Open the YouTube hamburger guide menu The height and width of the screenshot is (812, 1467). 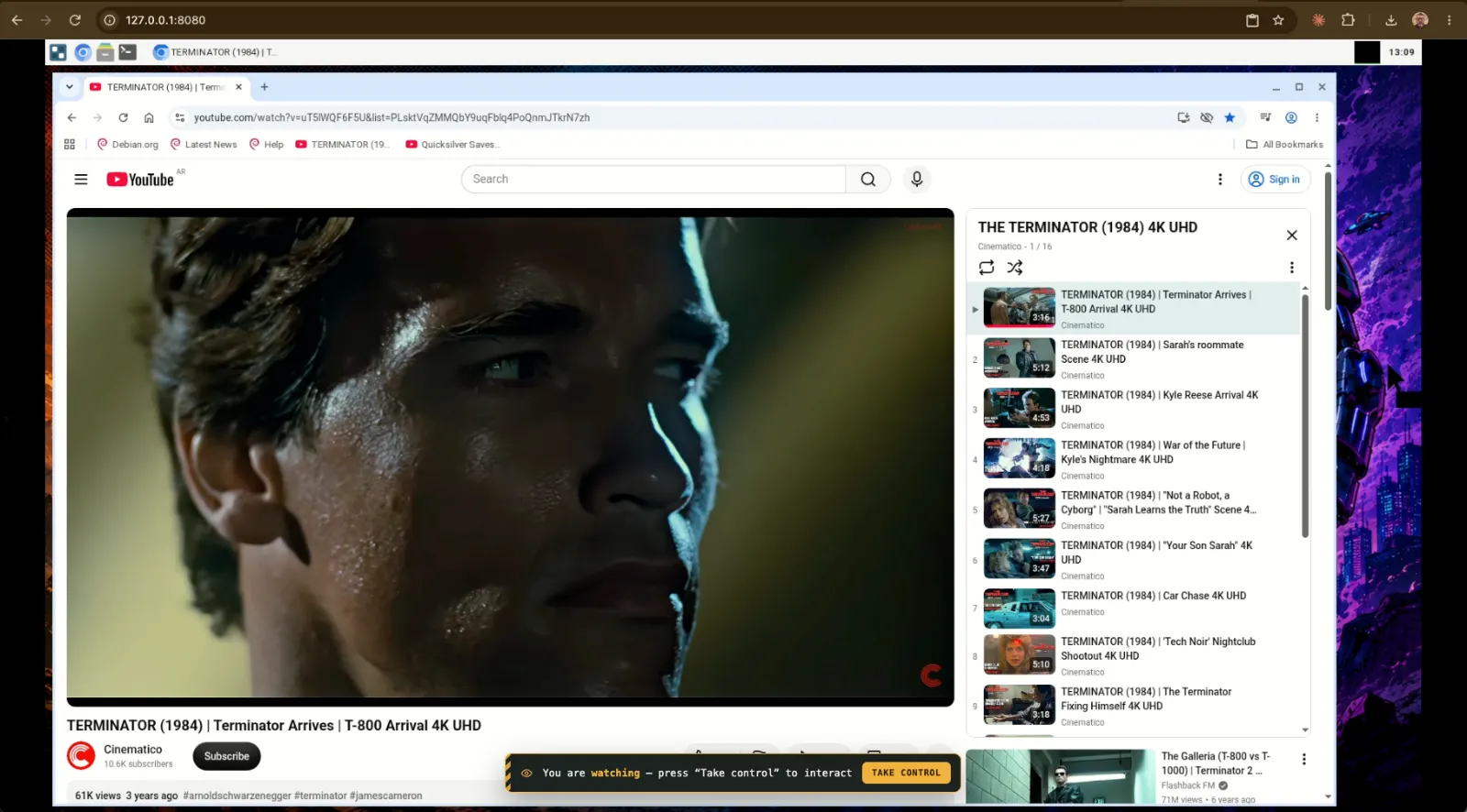pos(81,180)
